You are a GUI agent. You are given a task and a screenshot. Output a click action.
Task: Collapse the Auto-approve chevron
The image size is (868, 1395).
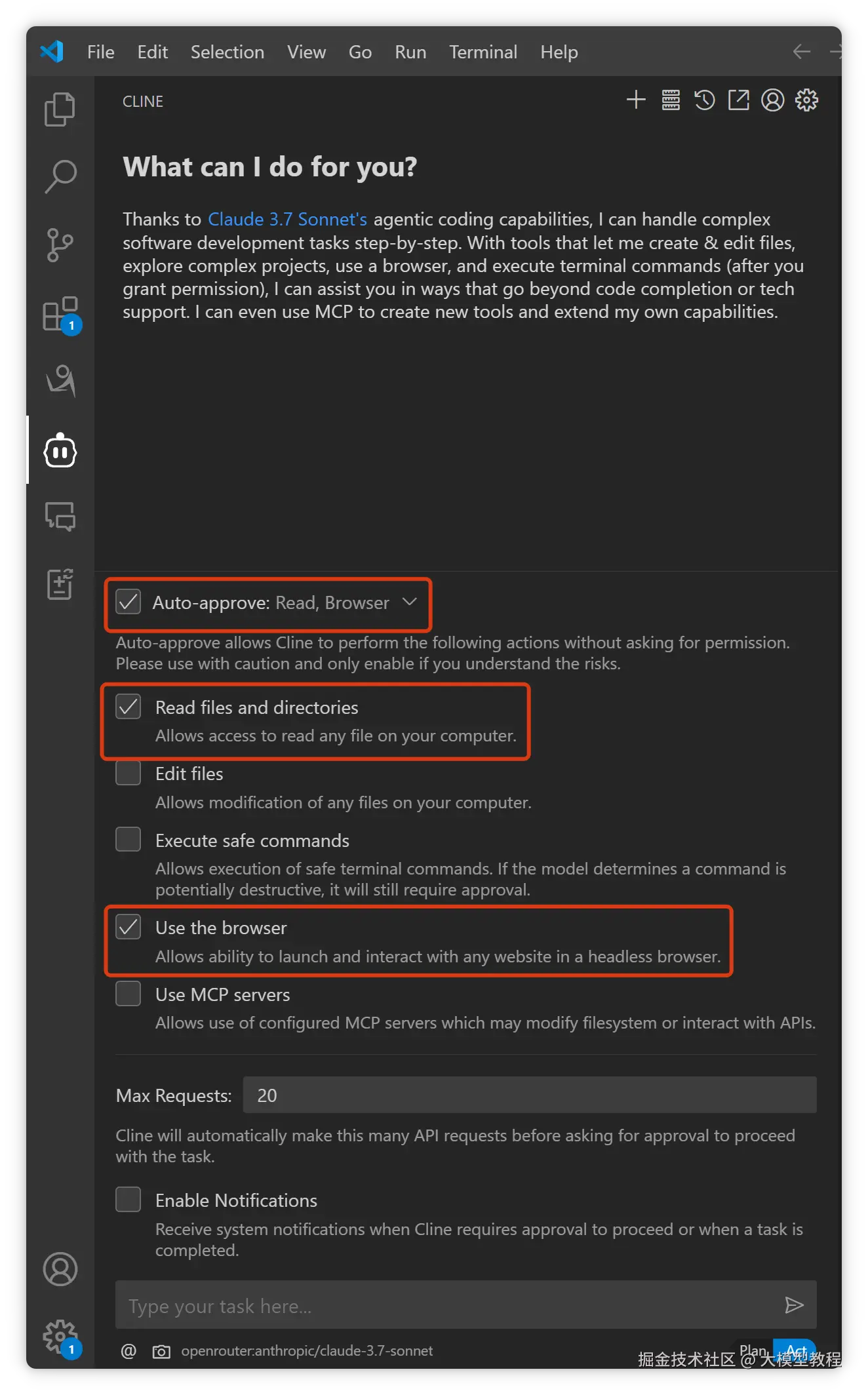point(410,602)
